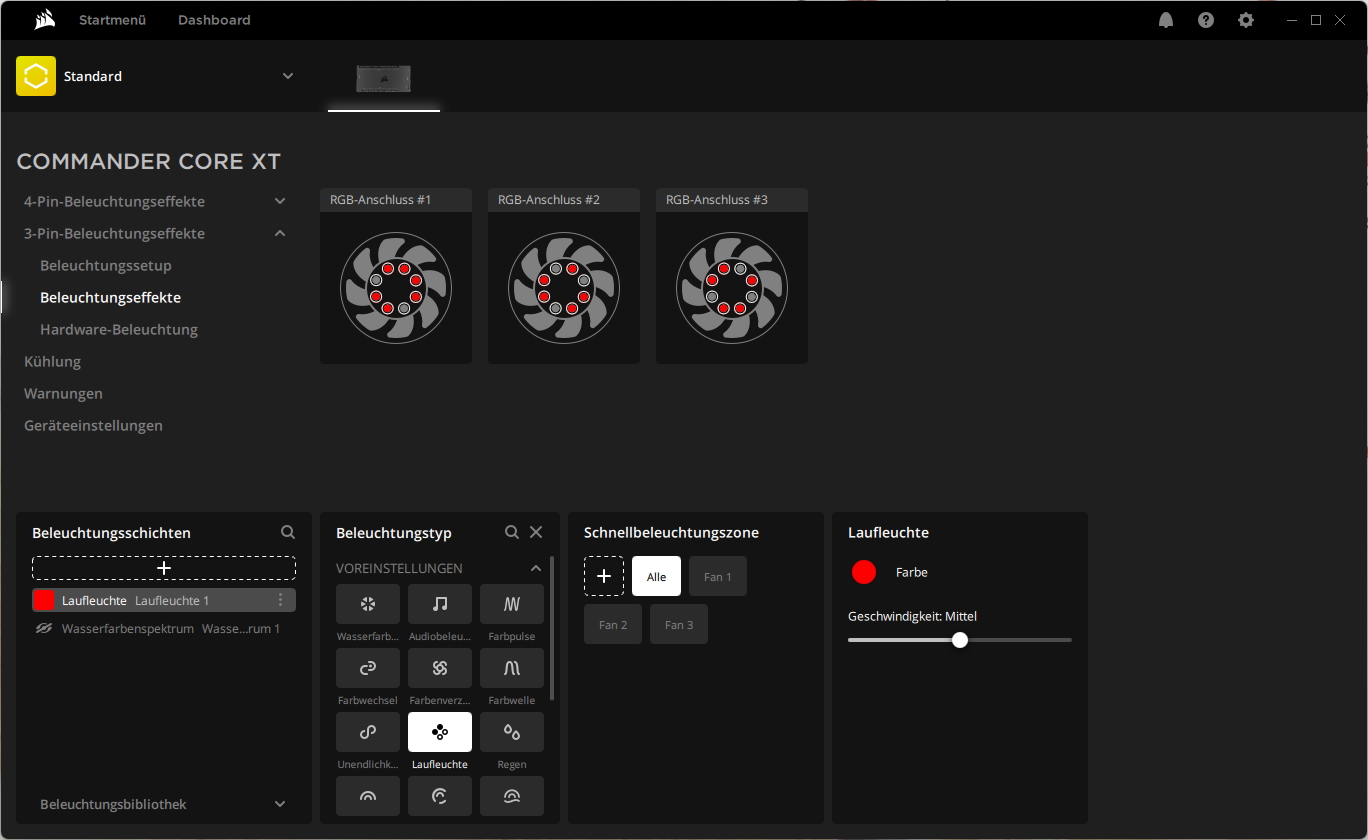Select the Unendlichkeit lighting effect
The image size is (1368, 840).
(x=368, y=732)
